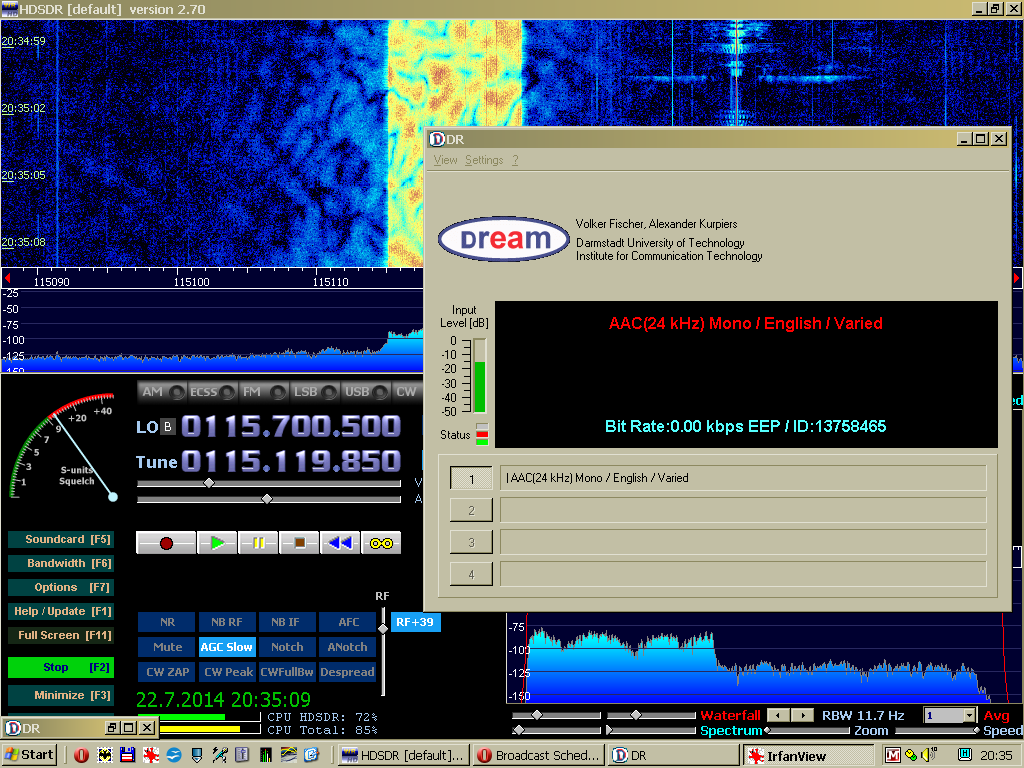
Task: Rewind playback with the blue double-arrow button
Action: [340, 543]
